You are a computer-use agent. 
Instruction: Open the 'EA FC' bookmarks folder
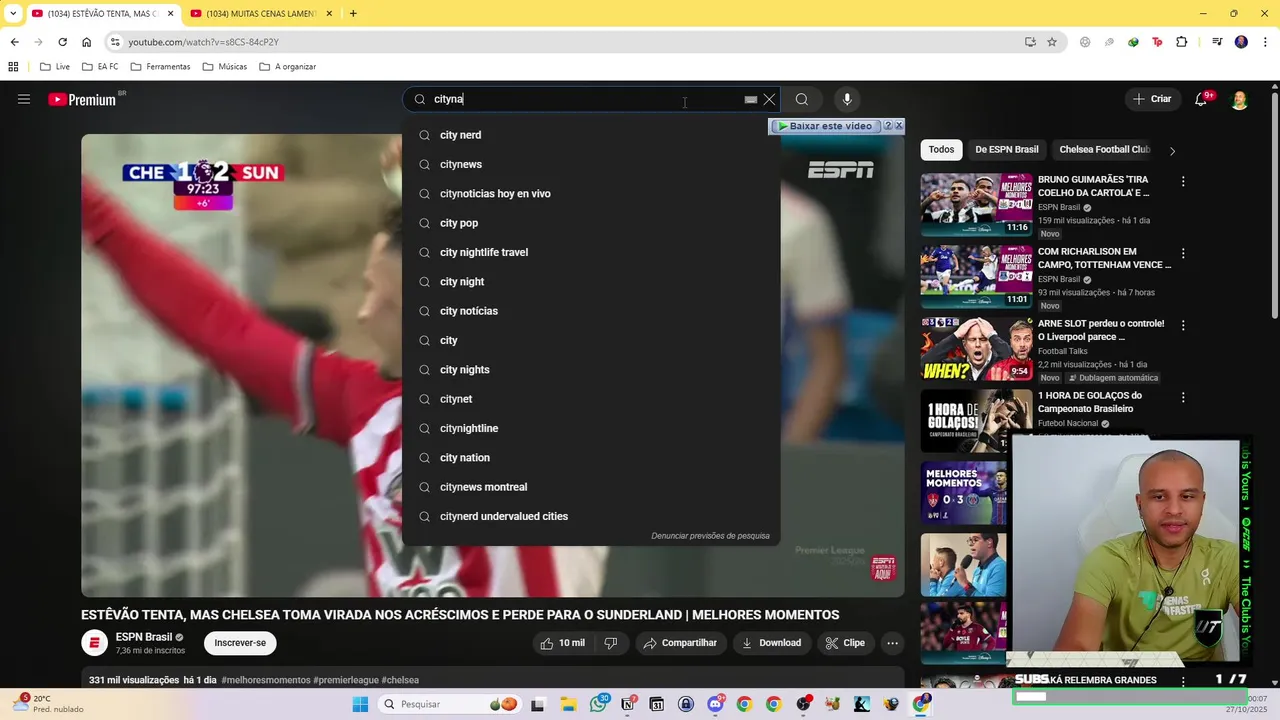[100, 67]
